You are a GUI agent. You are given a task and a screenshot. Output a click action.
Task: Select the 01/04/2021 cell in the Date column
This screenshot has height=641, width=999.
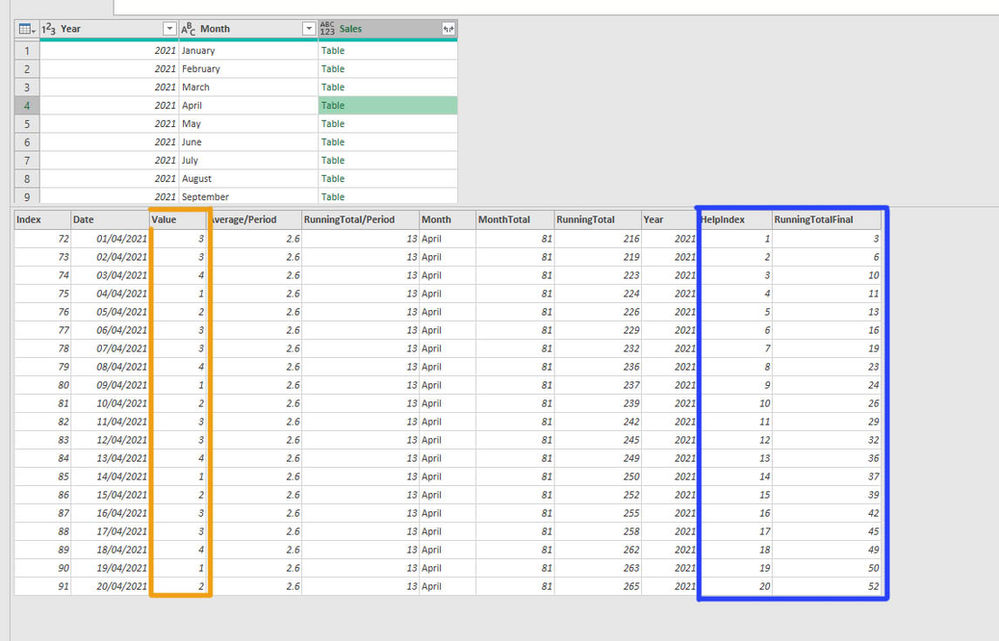pos(110,239)
